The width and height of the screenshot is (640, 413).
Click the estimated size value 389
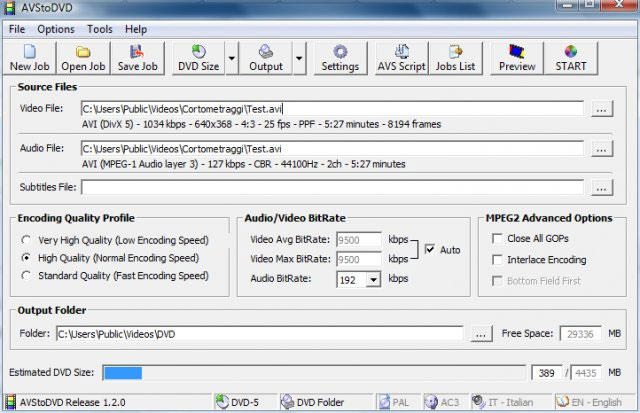pyautogui.click(x=547, y=373)
